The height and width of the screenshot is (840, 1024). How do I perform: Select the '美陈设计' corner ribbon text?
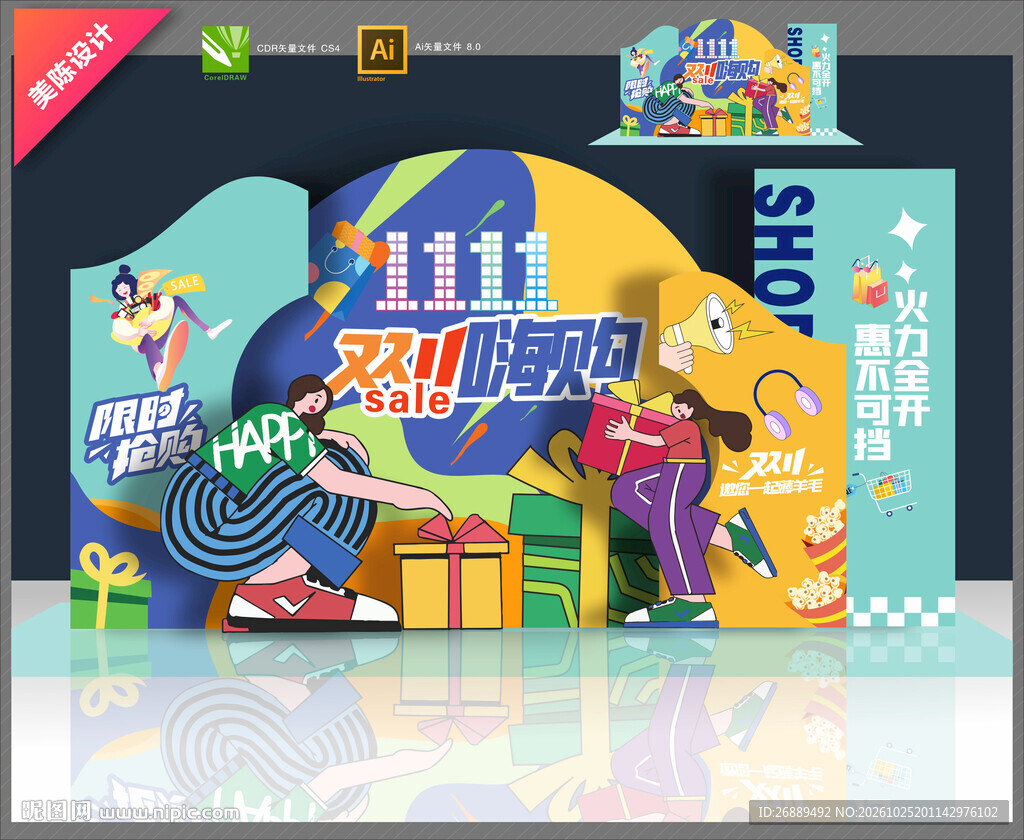[72, 67]
